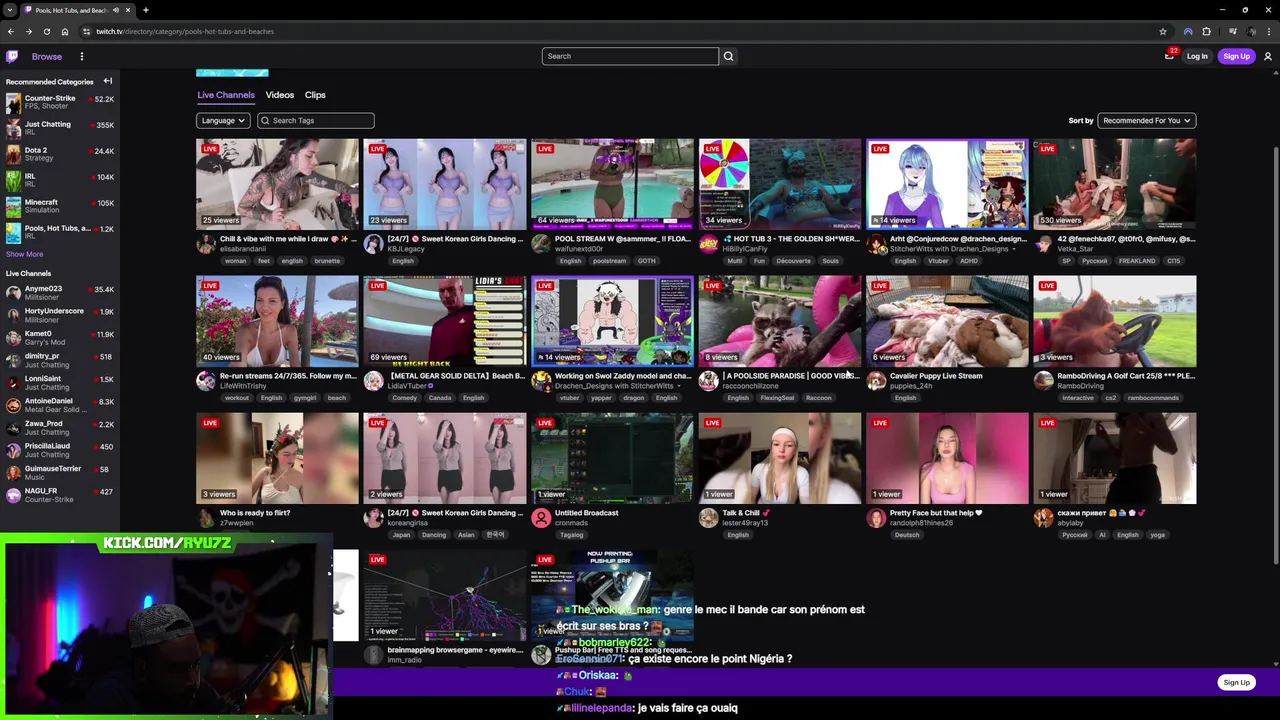
Task: Click the browser home icon
Action: click(x=65, y=31)
